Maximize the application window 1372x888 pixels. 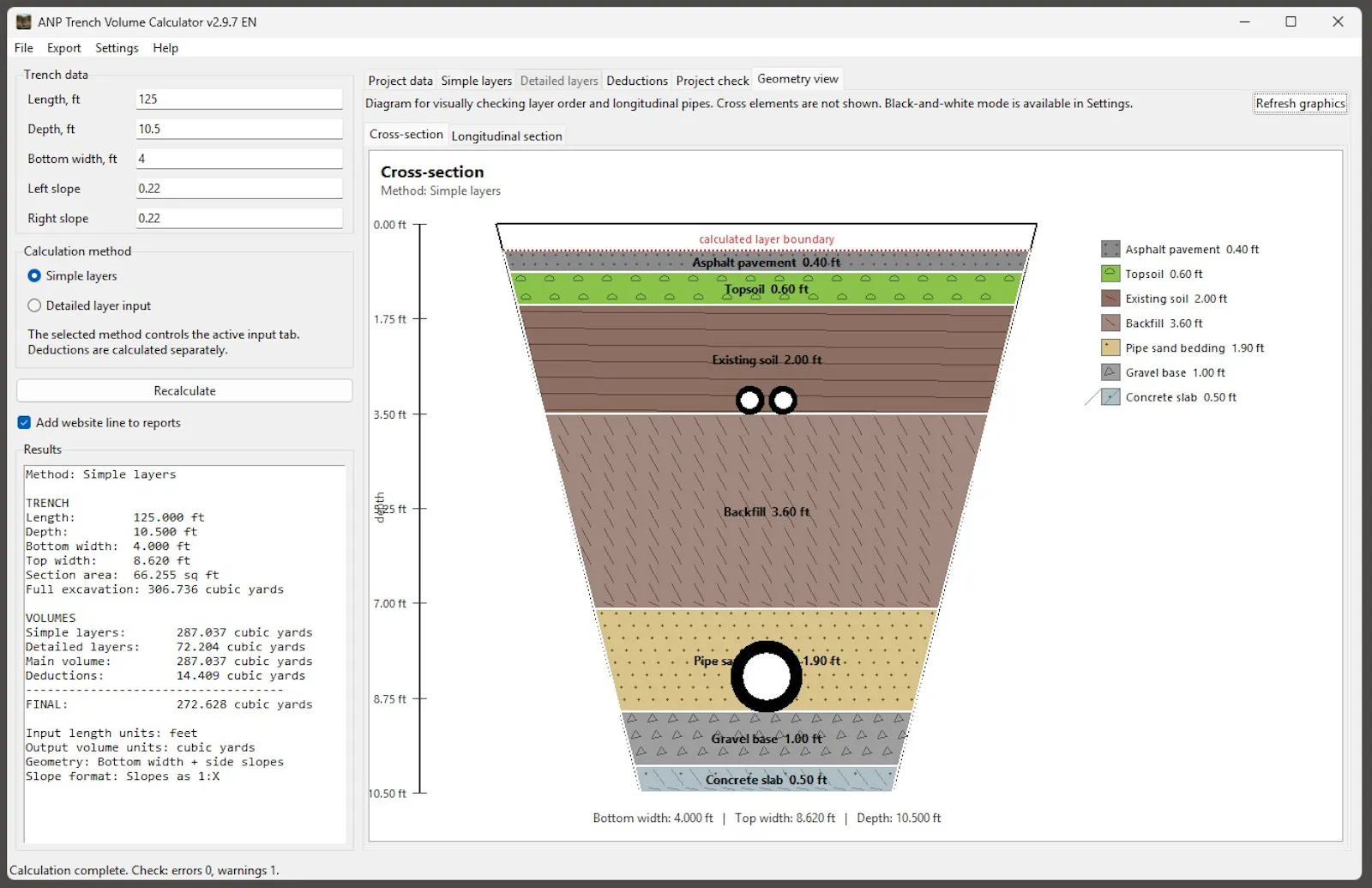1291,22
